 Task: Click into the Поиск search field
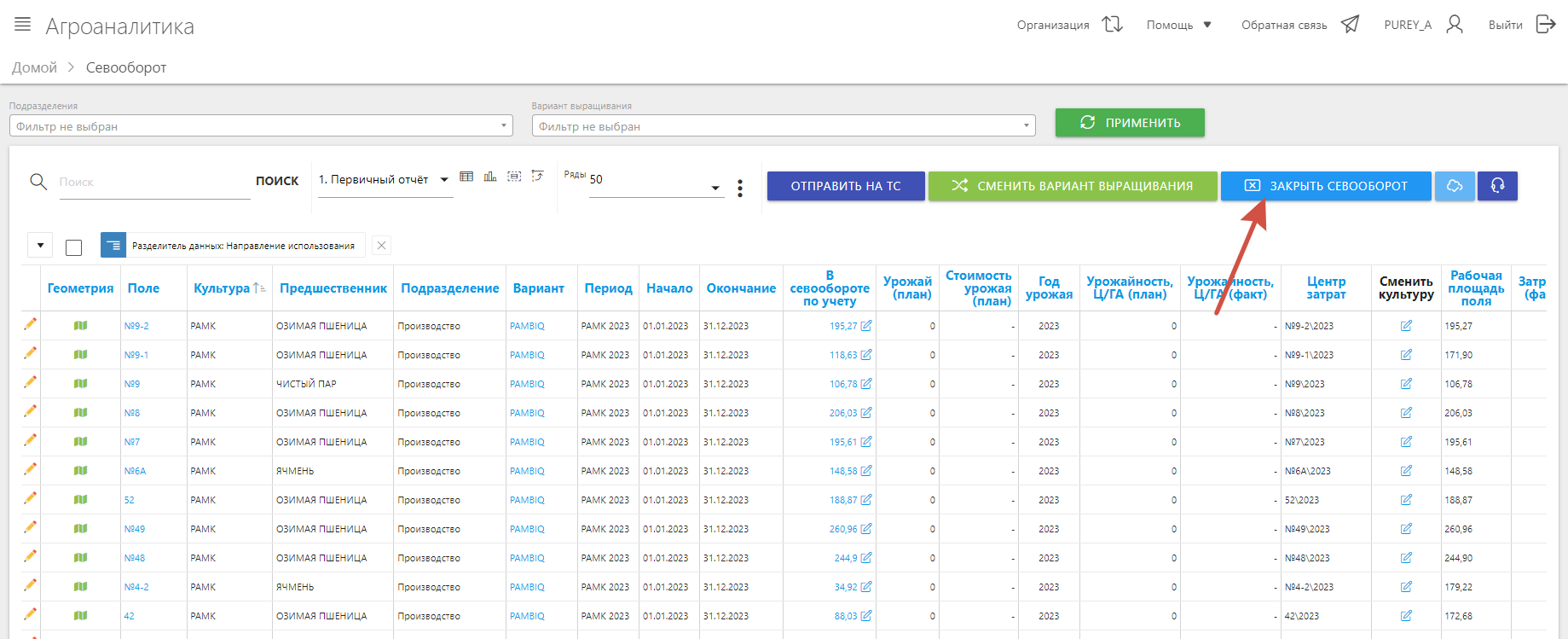point(153,183)
